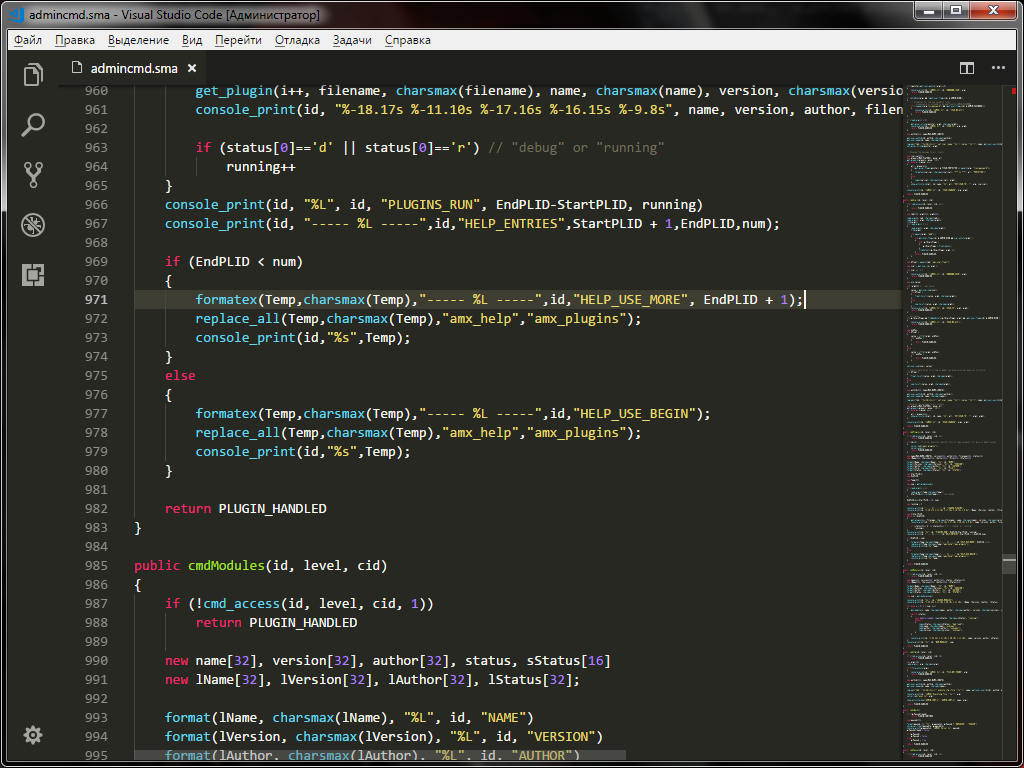Click get_plugin on line 960
Screen dimensions: 1024x768
click(x=234, y=91)
